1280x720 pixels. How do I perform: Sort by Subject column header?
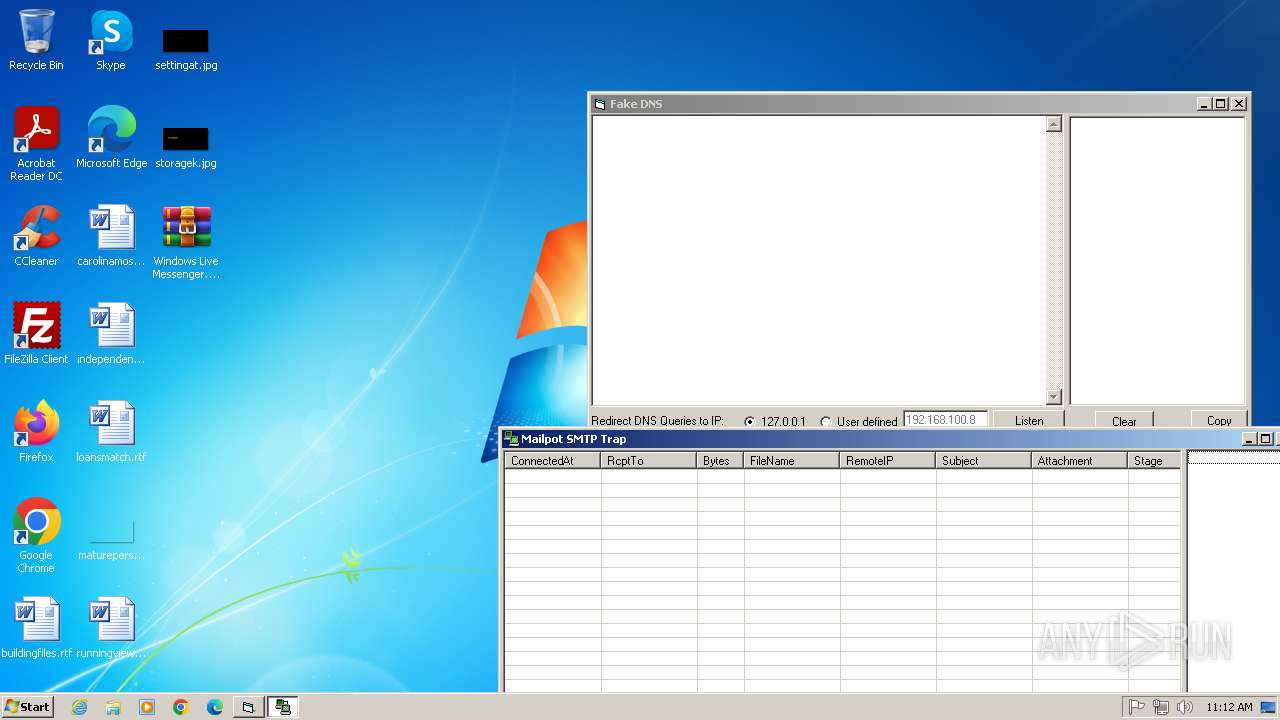(984, 460)
